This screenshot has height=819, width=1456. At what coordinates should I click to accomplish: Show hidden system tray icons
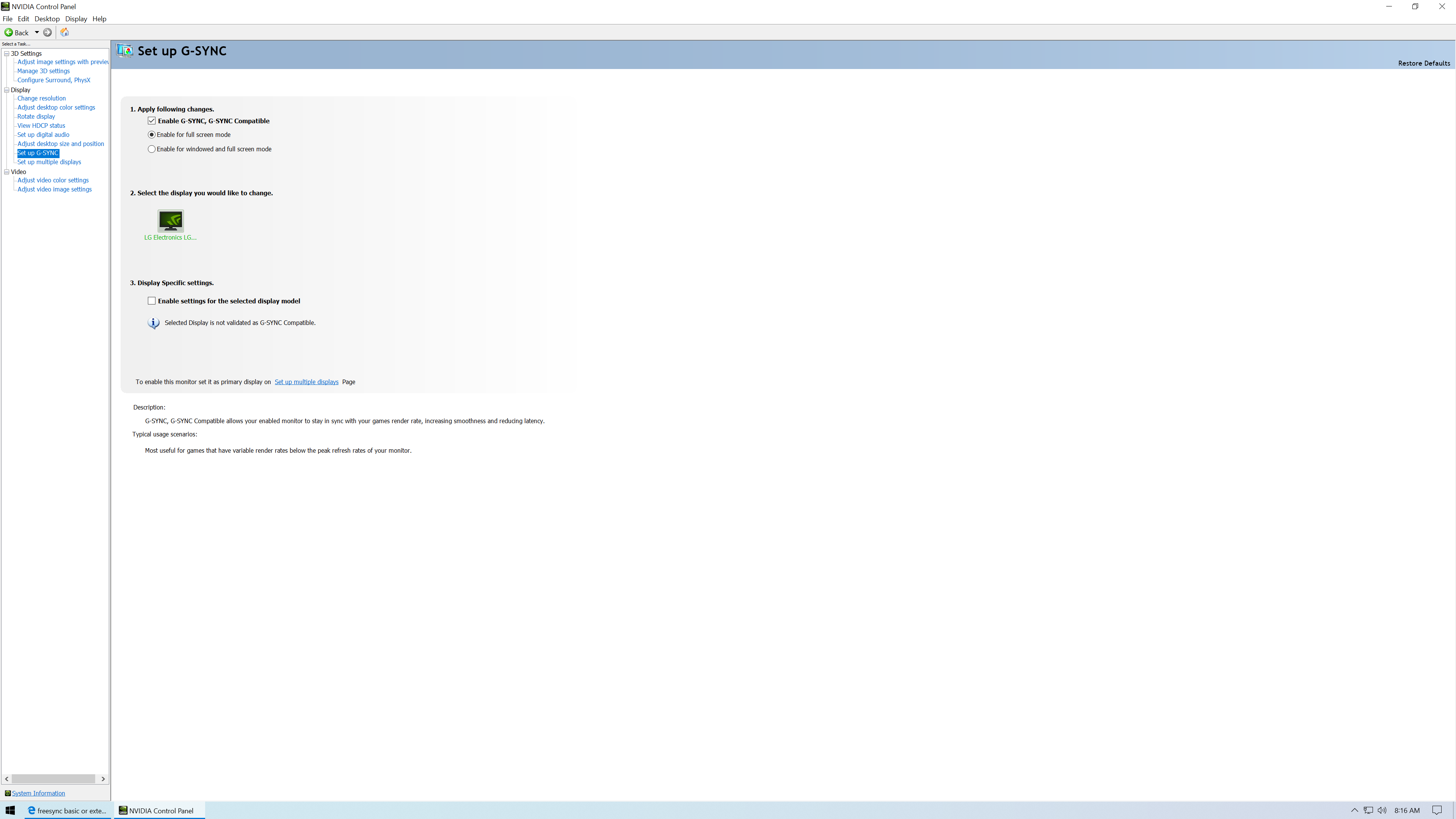click(x=1354, y=810)
